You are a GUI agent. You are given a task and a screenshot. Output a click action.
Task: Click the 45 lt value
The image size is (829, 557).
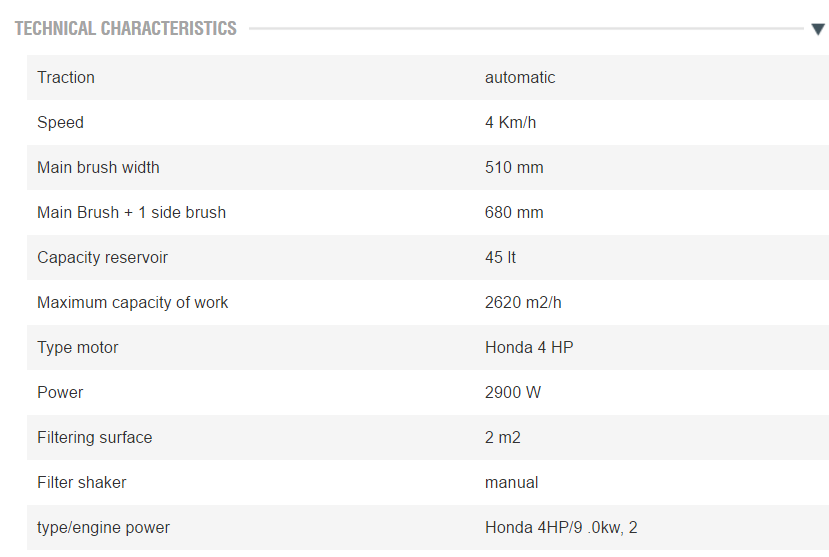click(x=500, y=258)
